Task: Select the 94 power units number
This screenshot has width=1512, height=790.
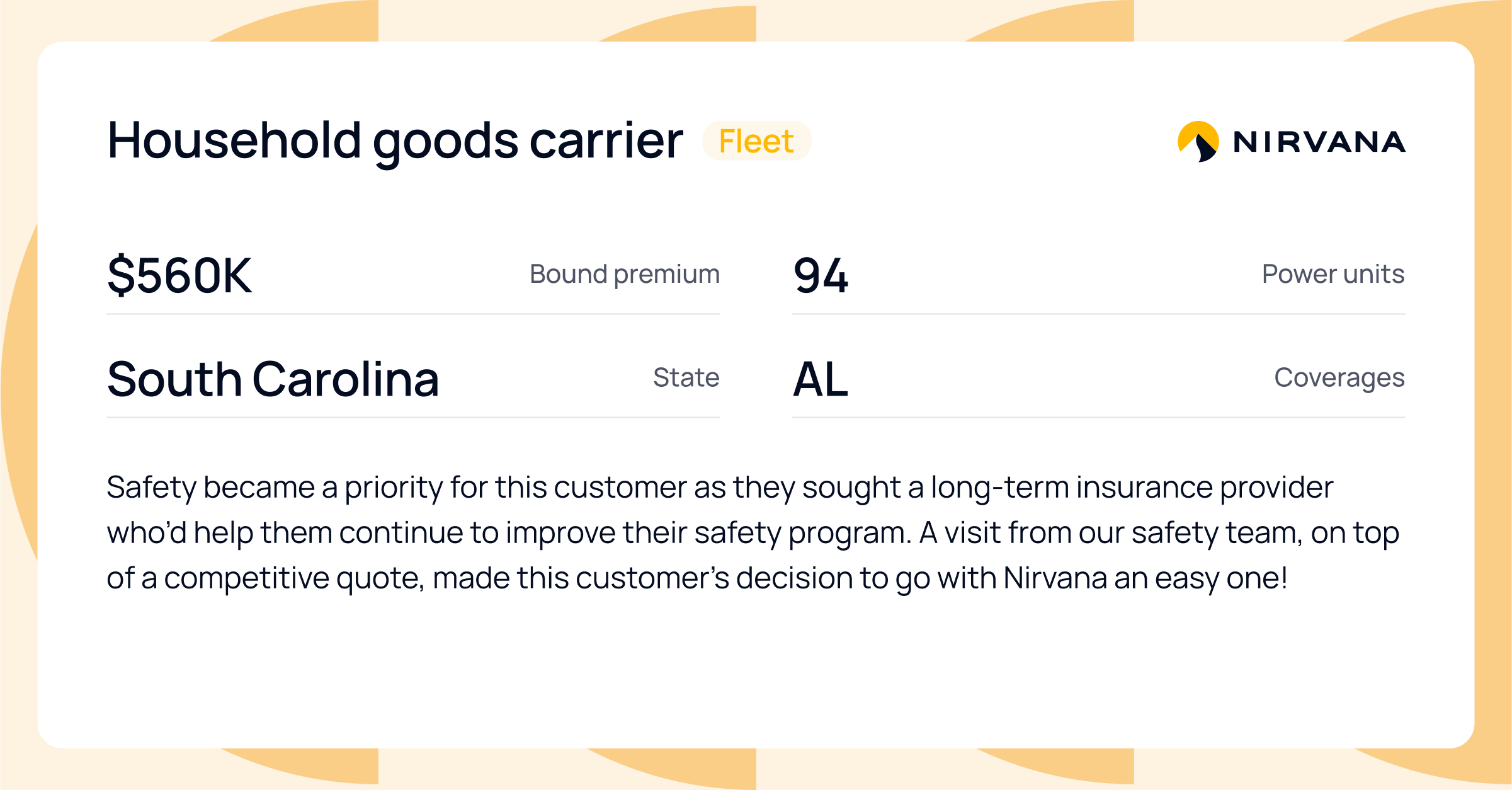Action: [821, 275]
